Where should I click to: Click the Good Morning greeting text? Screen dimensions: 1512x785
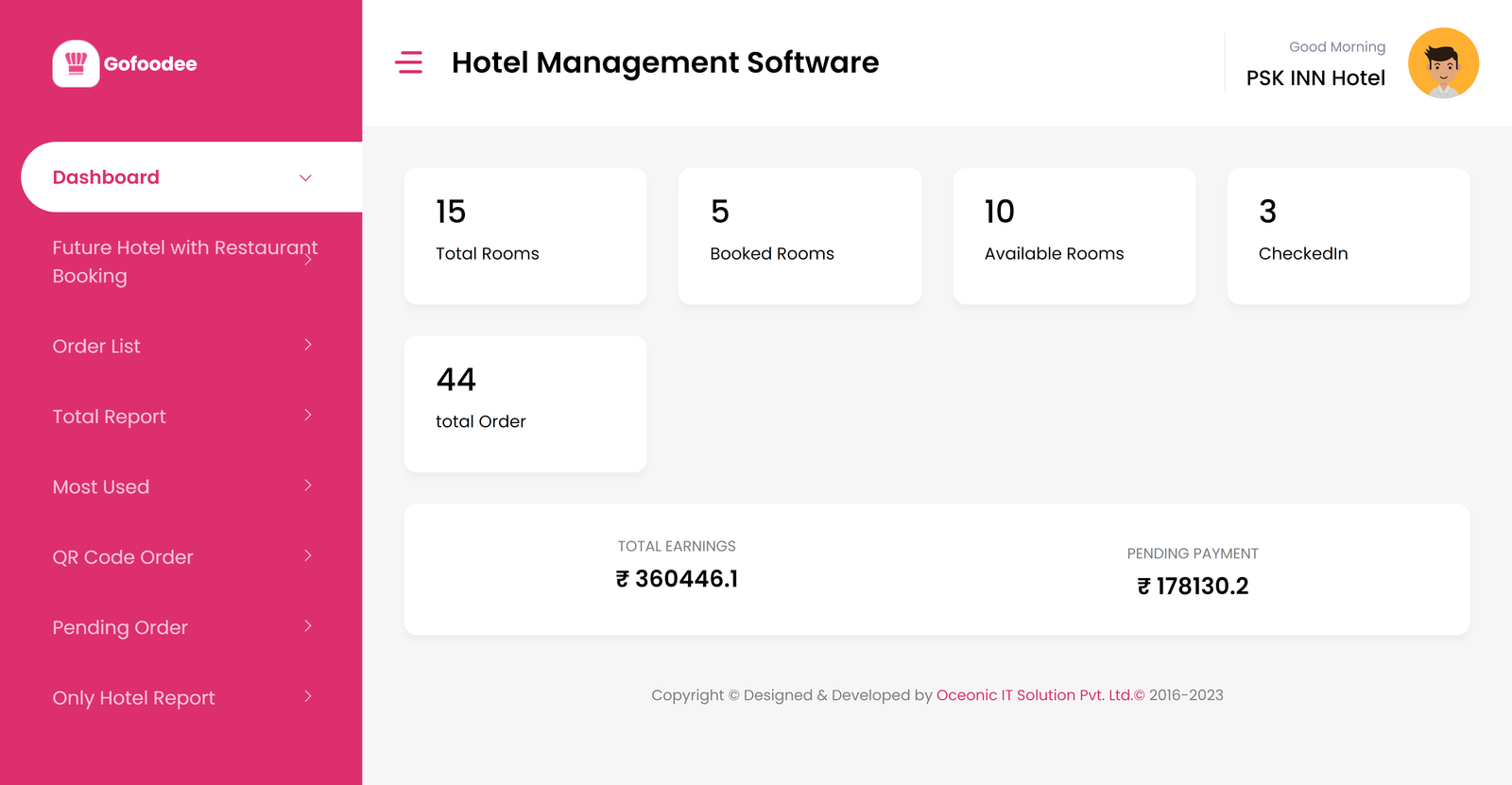tap(1337, 47)
